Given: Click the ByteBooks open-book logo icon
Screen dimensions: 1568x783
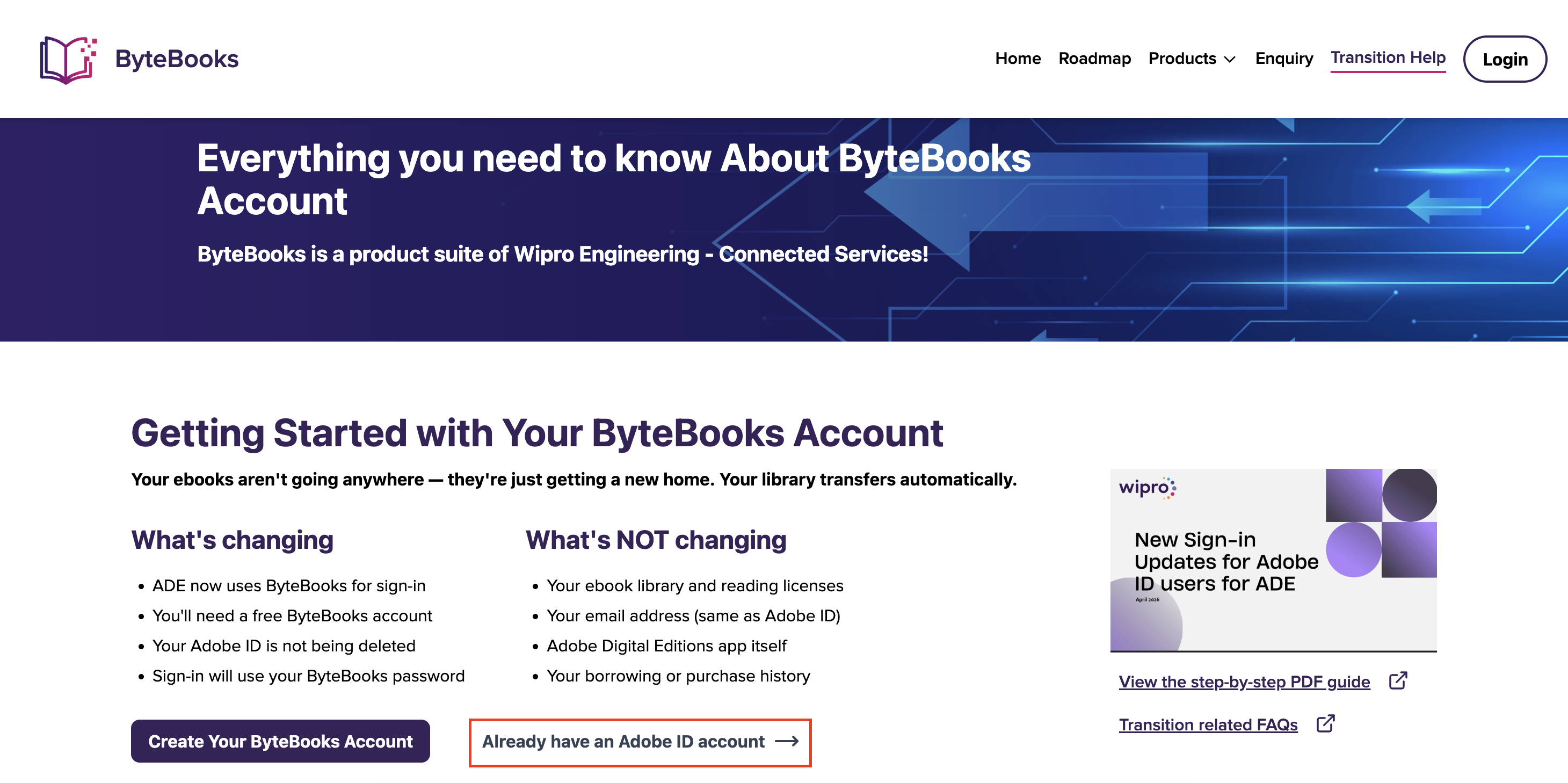Looking at the screenshot, I should (x=68, y=60).
